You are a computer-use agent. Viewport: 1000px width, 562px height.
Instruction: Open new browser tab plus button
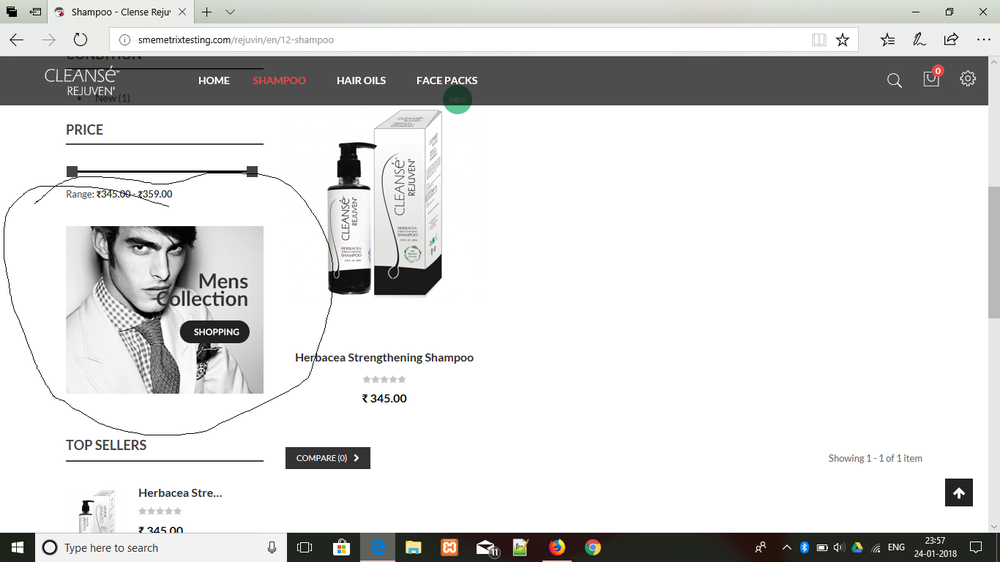tap(207, 12)
